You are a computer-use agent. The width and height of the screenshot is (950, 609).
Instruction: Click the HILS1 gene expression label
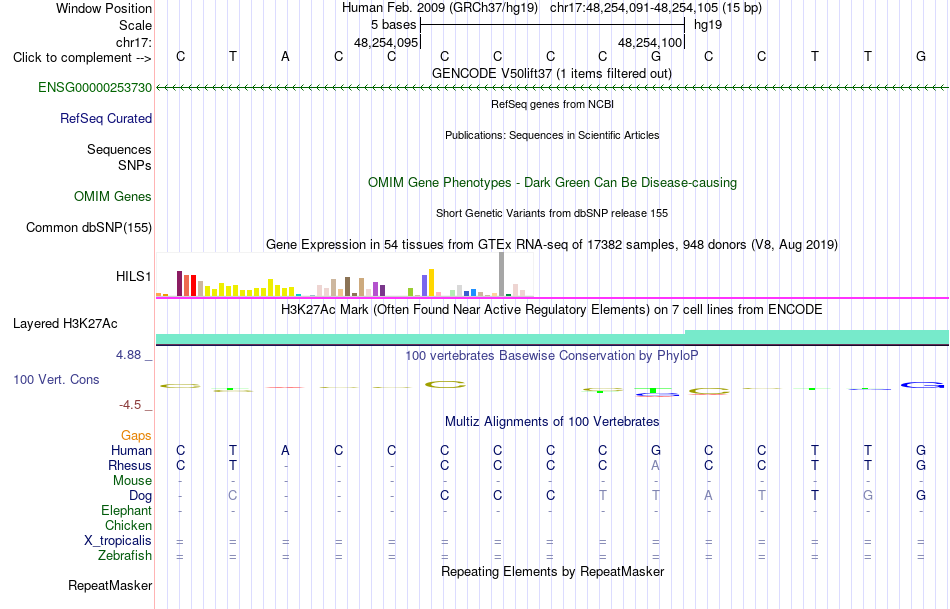point(133,276)
